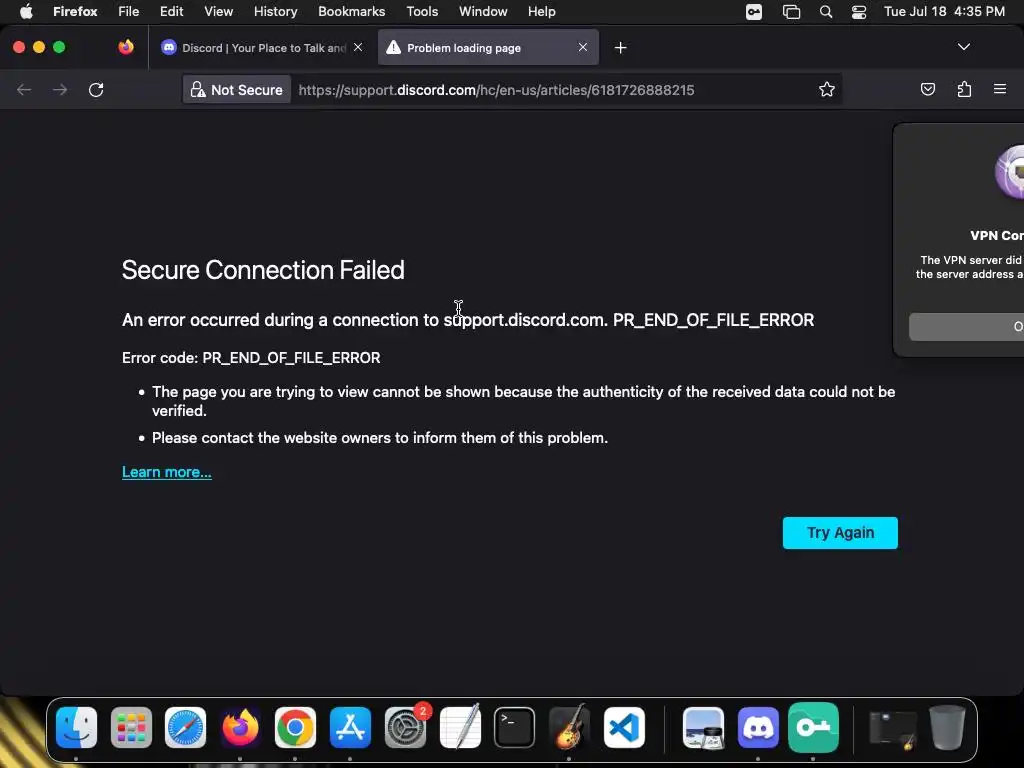Image resolution: width=1024 pixels, height=768 pixels.
Task: Open Launchpad from the Dock
Action: click(x=131, y=727)
